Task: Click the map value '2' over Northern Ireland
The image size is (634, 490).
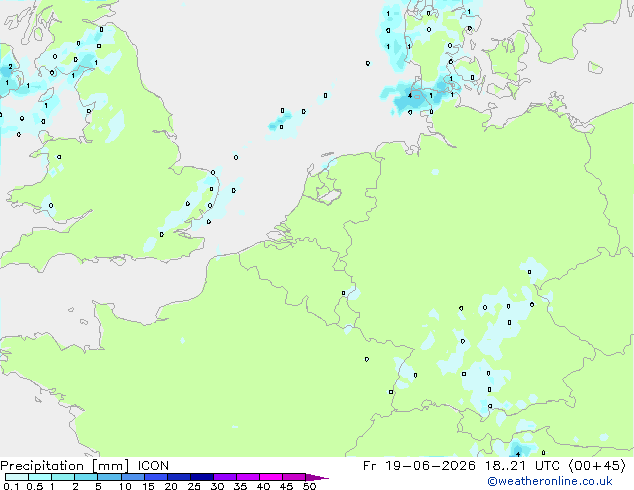Action: [x=11, y=66]
